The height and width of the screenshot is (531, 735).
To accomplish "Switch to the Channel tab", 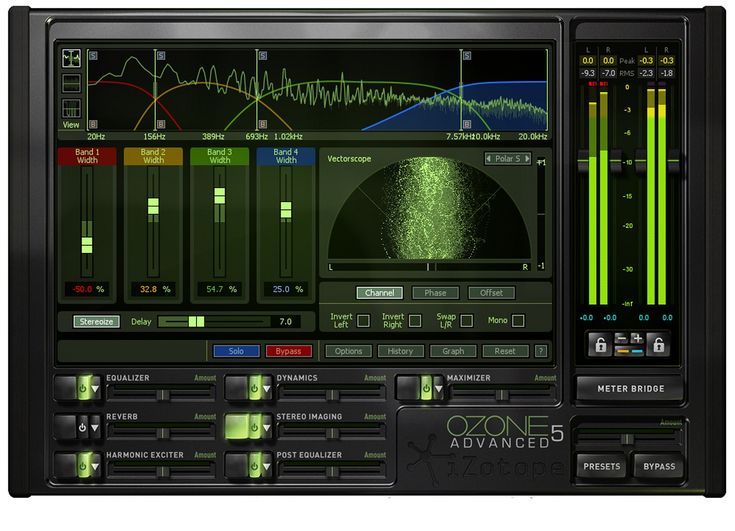I will [x=379, y=293].
